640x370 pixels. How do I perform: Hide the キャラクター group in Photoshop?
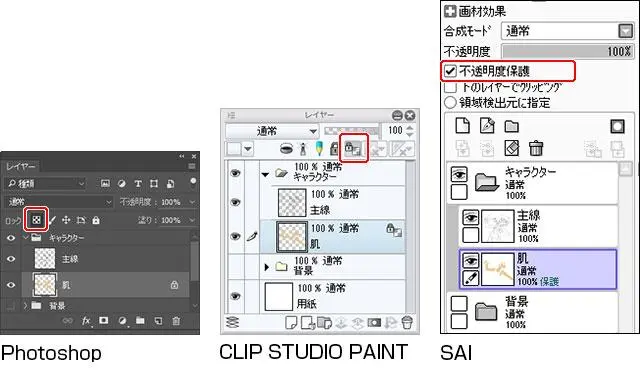tap(11, 238)
